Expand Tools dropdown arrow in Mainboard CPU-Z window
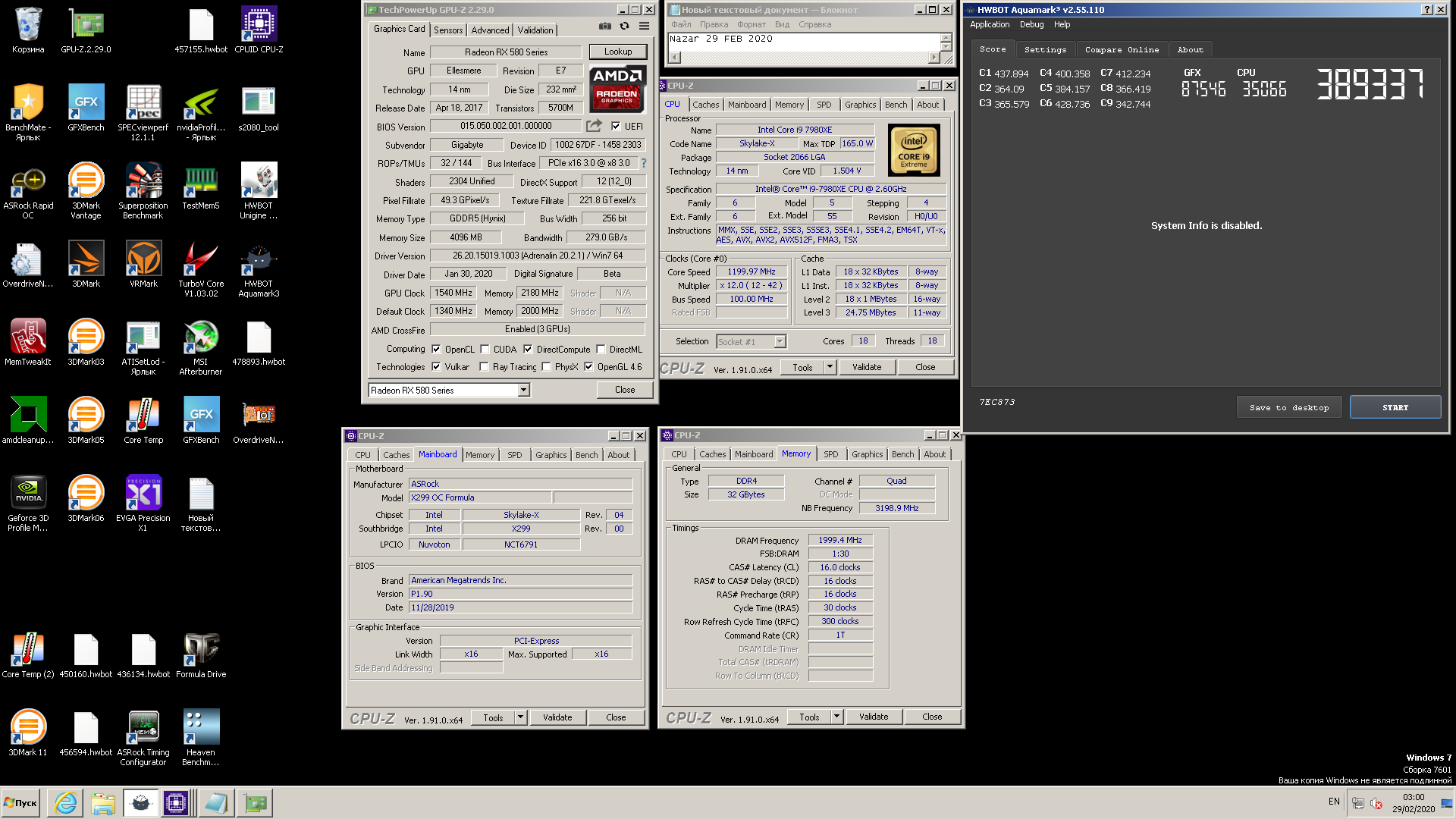 520,717
